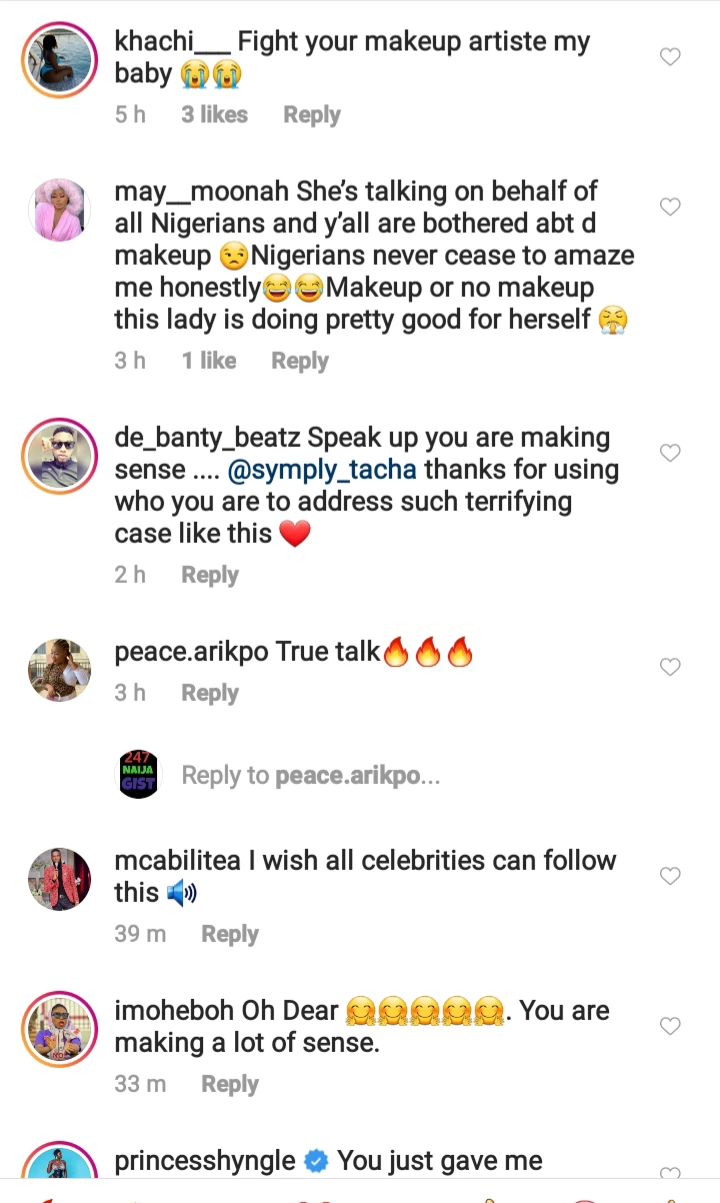
Task: Like mcabilitea's comment about celebrities
Action: pos(670,876)
